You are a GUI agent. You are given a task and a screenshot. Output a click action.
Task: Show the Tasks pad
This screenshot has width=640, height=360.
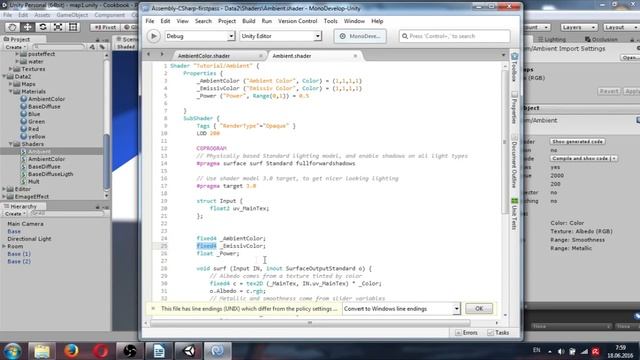(498, 333)
